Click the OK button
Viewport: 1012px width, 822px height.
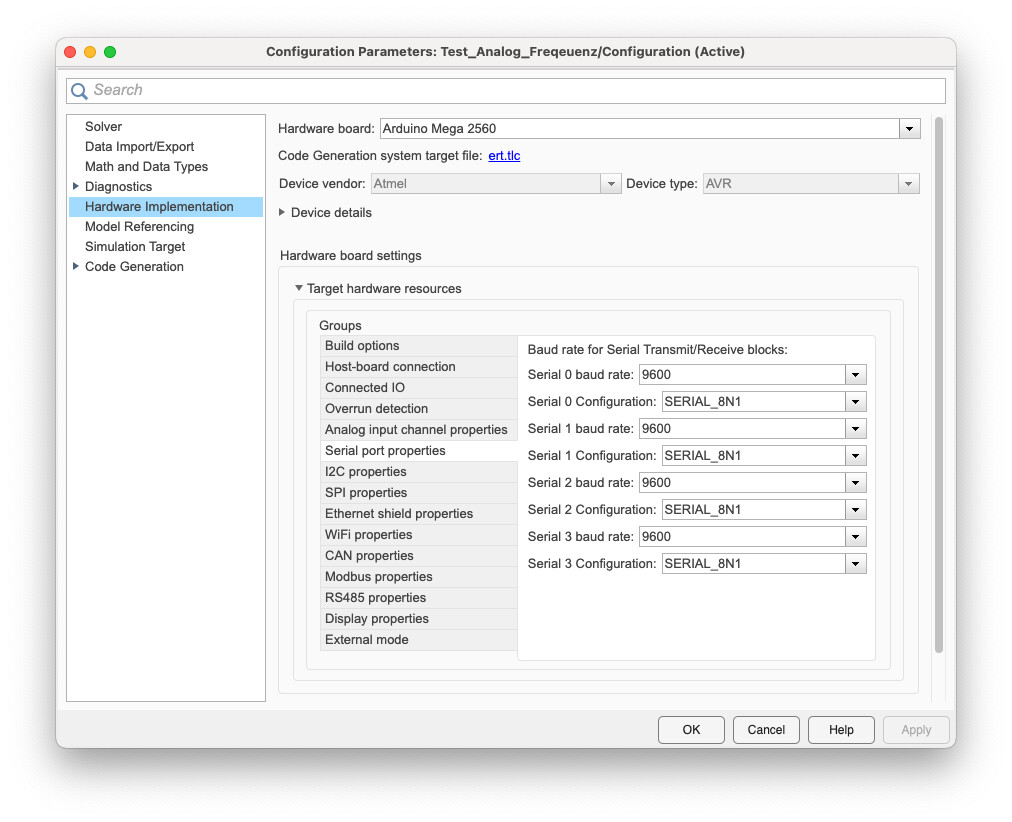point(691,729)
